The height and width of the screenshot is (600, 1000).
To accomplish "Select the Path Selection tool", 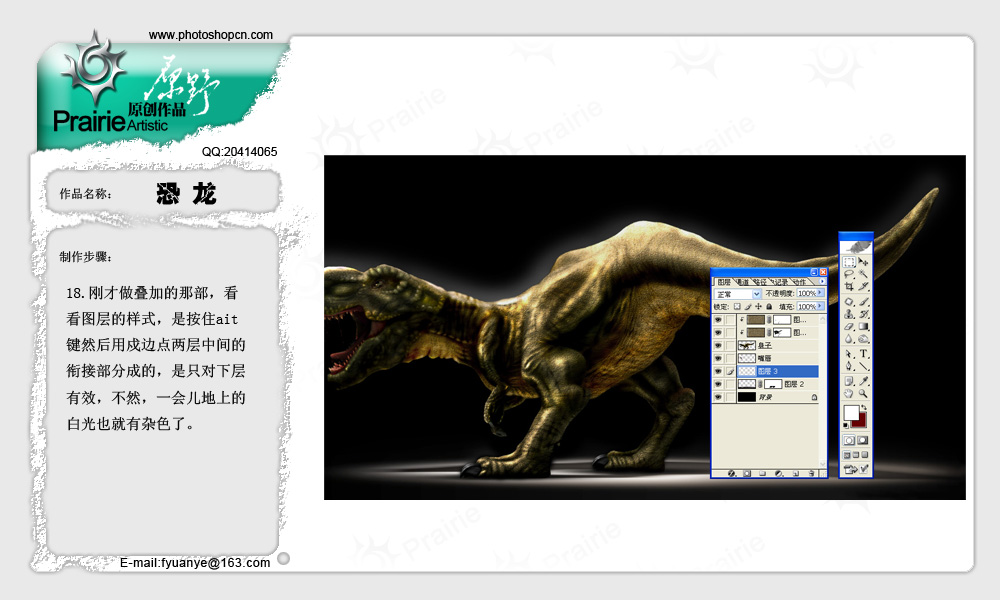I will pos(849,354).
